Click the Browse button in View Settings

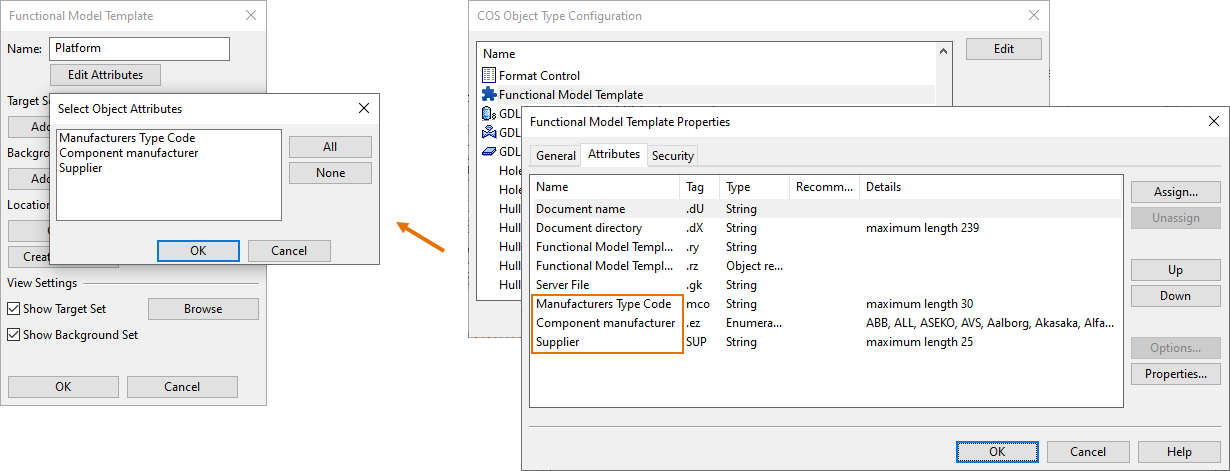pos(203,309)
